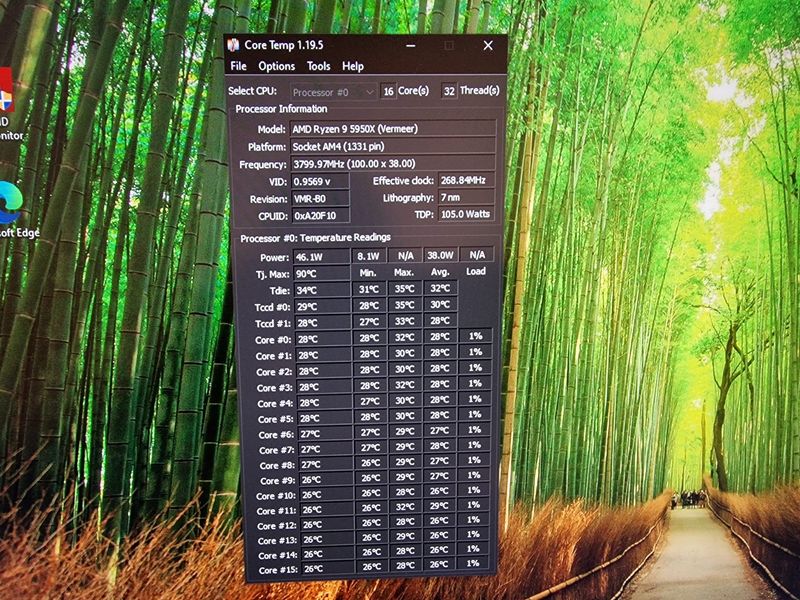Viewport: 800px width, 600px height.
Task: Click the effective clock value 268.84MHz
Action: (466, 180)
